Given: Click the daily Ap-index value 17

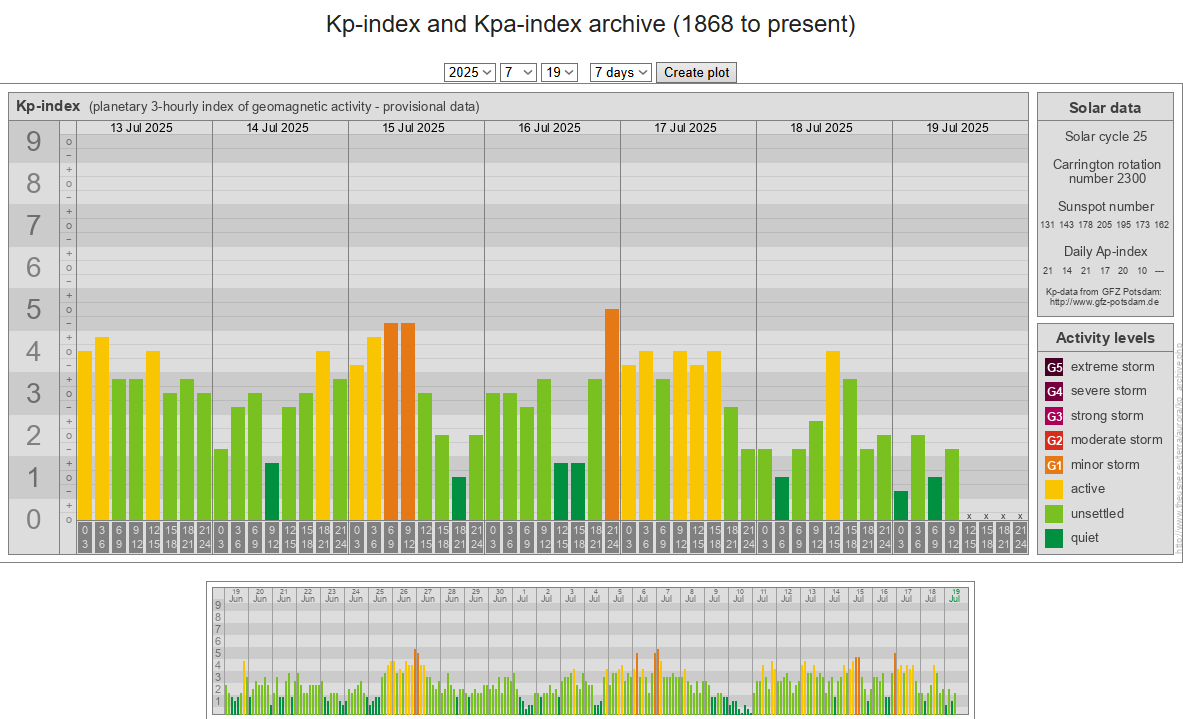Looking at the screenshot, I should 1105,271.
